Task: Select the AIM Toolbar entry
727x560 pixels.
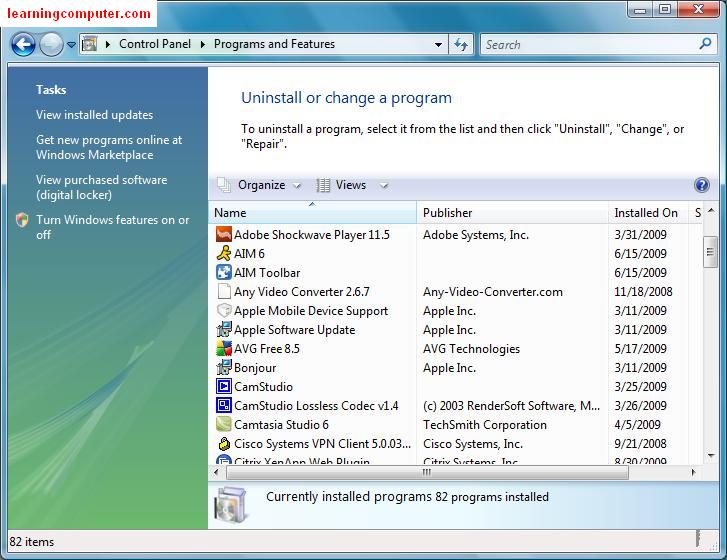Action: point(267,273)
